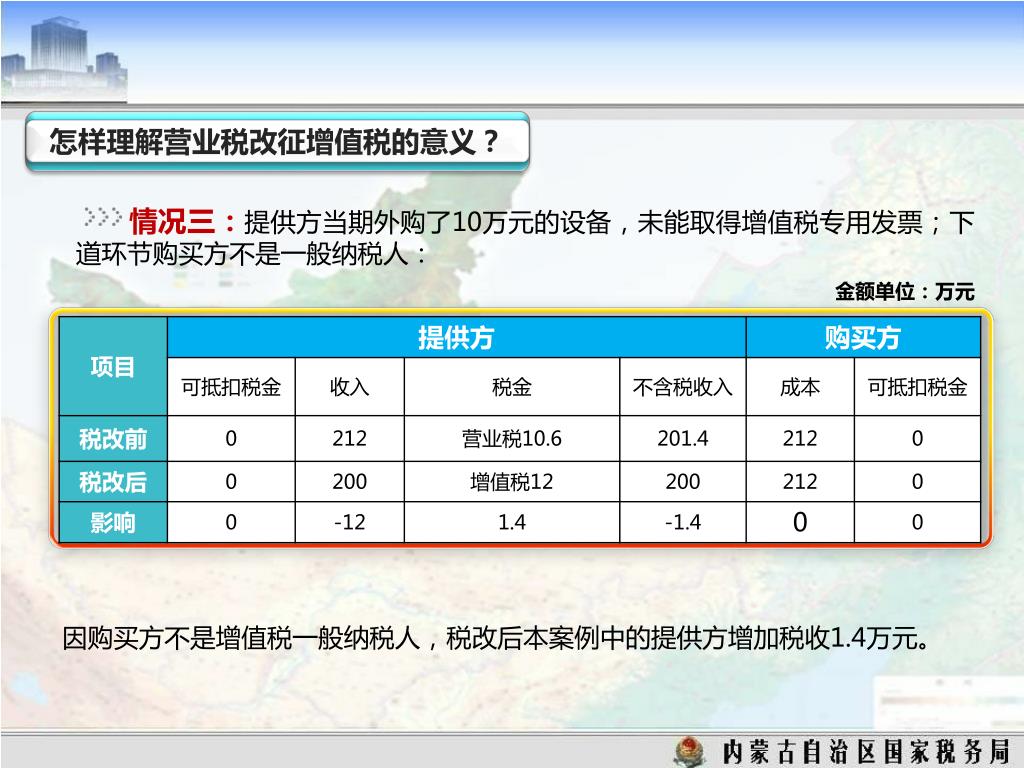
Task: Click 税改前 提供方 可抵扣税金 value 0
Action: 231,438
